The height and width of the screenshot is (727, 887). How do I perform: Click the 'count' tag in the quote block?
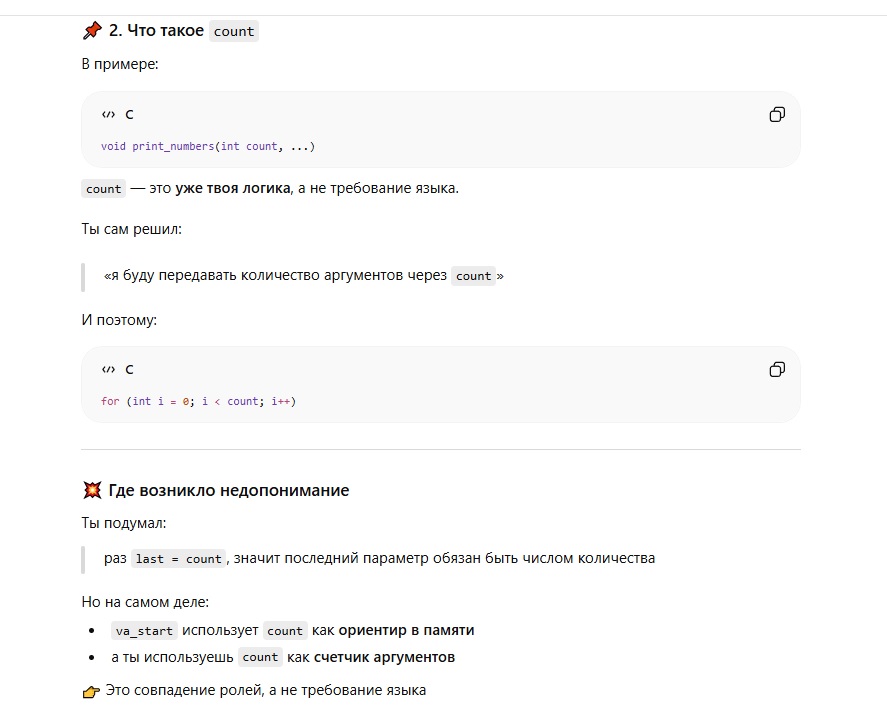[x=473, y=276]
